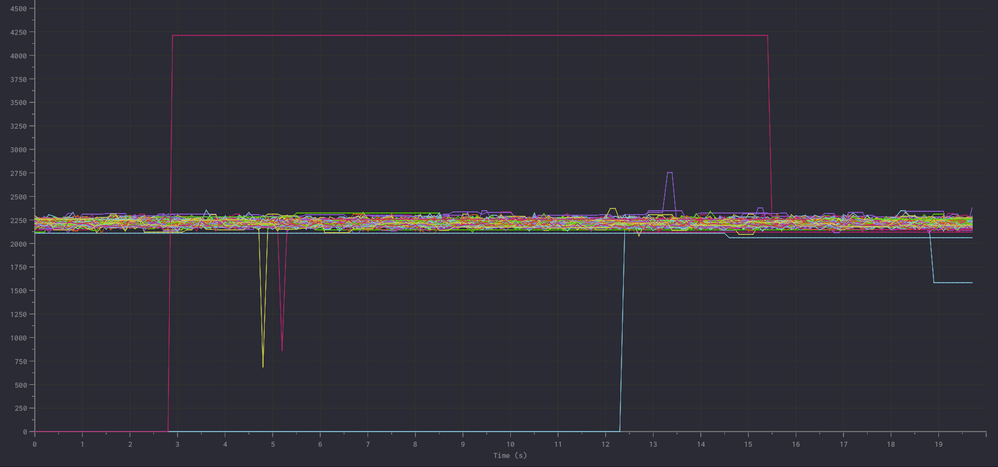Click y-axis tick label 1000

point(18,338)
